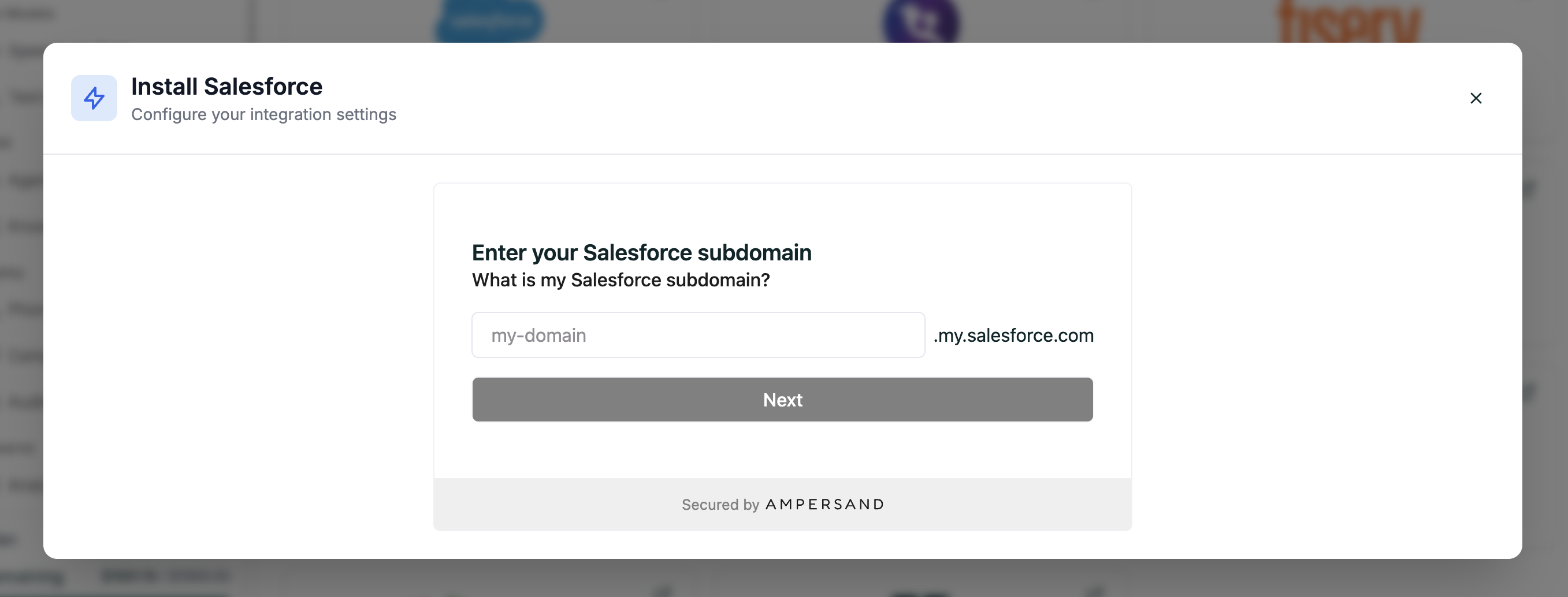Select the Configure your integration settings subtitle
Viewport: 1568px width, 597px height.
[x=263, y=114]
